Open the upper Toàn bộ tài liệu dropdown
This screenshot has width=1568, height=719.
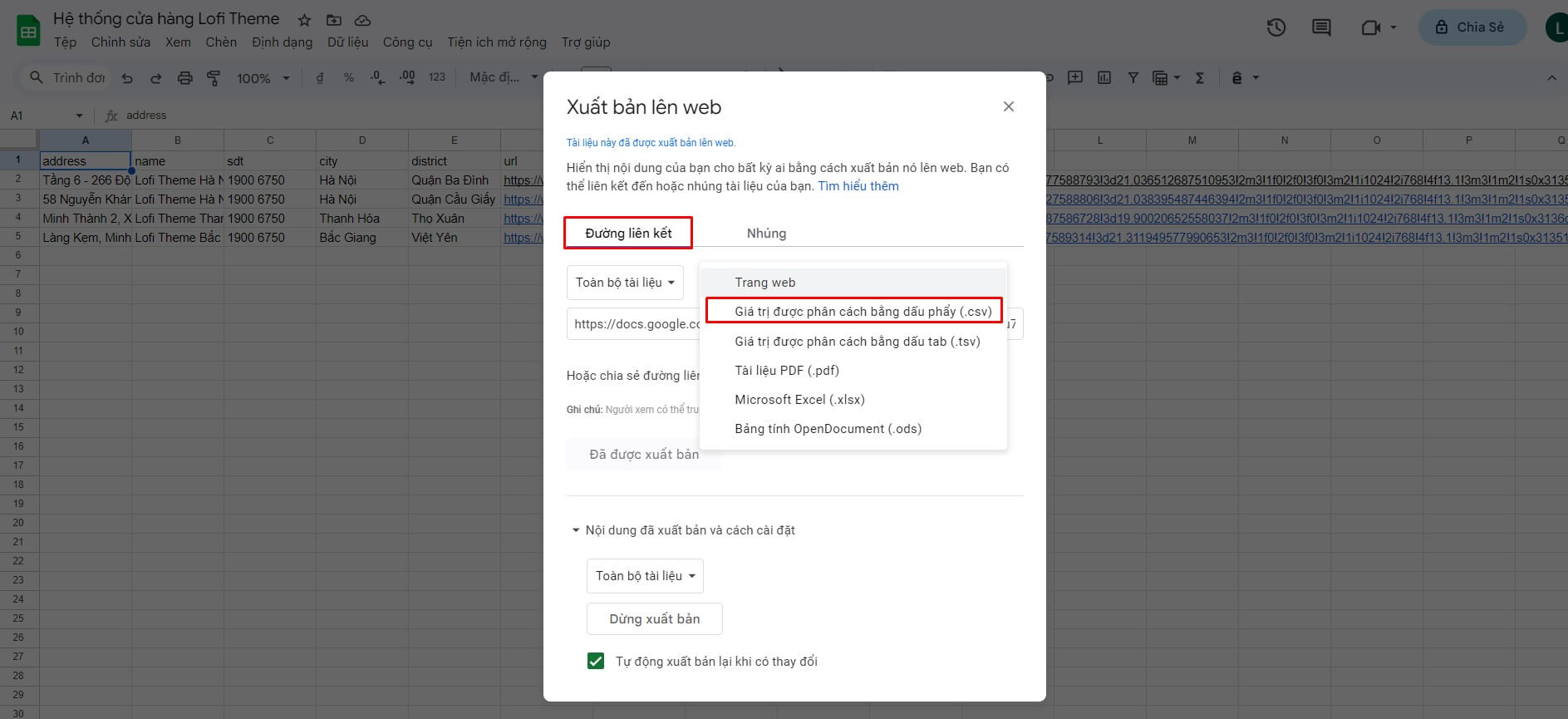625,283
